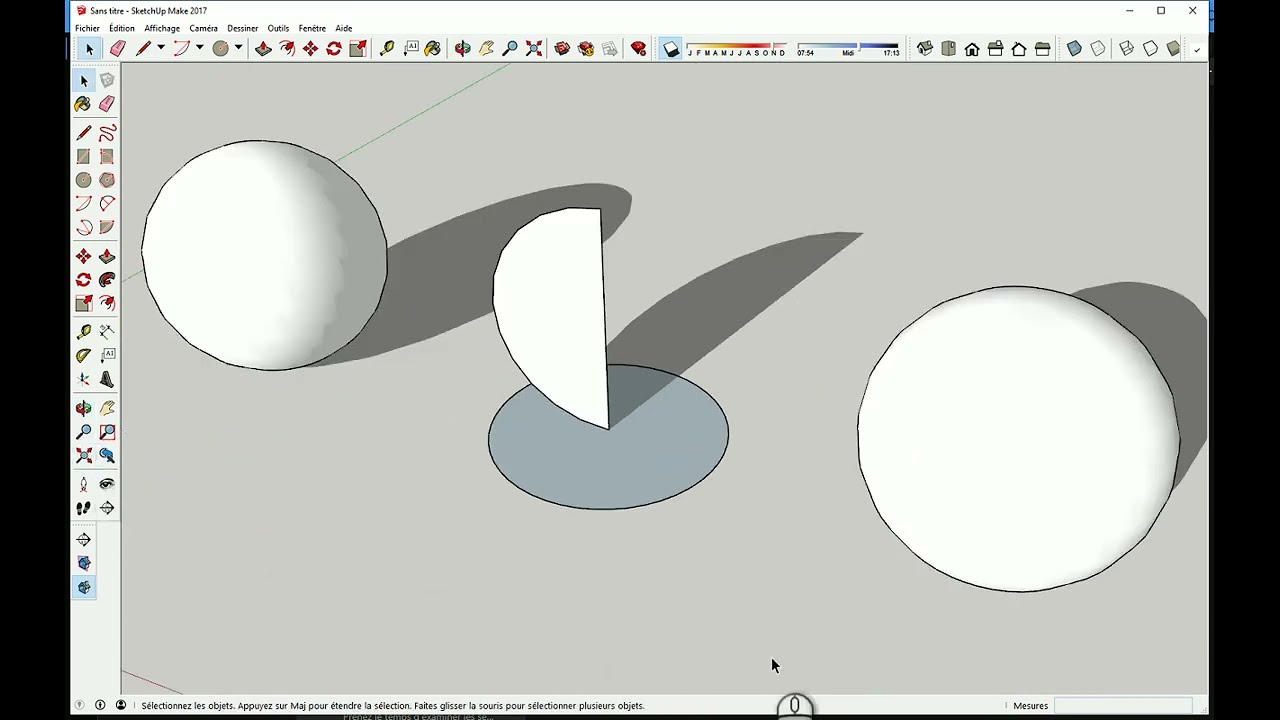Open the Fenêtre menu
Viewport: 1280px width, 720px height.
tap(312, 28)
